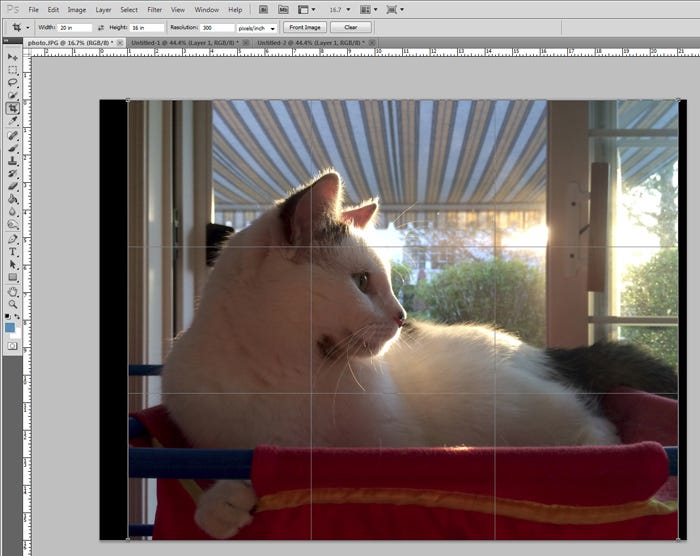Open the Edit menu
Screen dimensions: 700x556
[53, 9]
